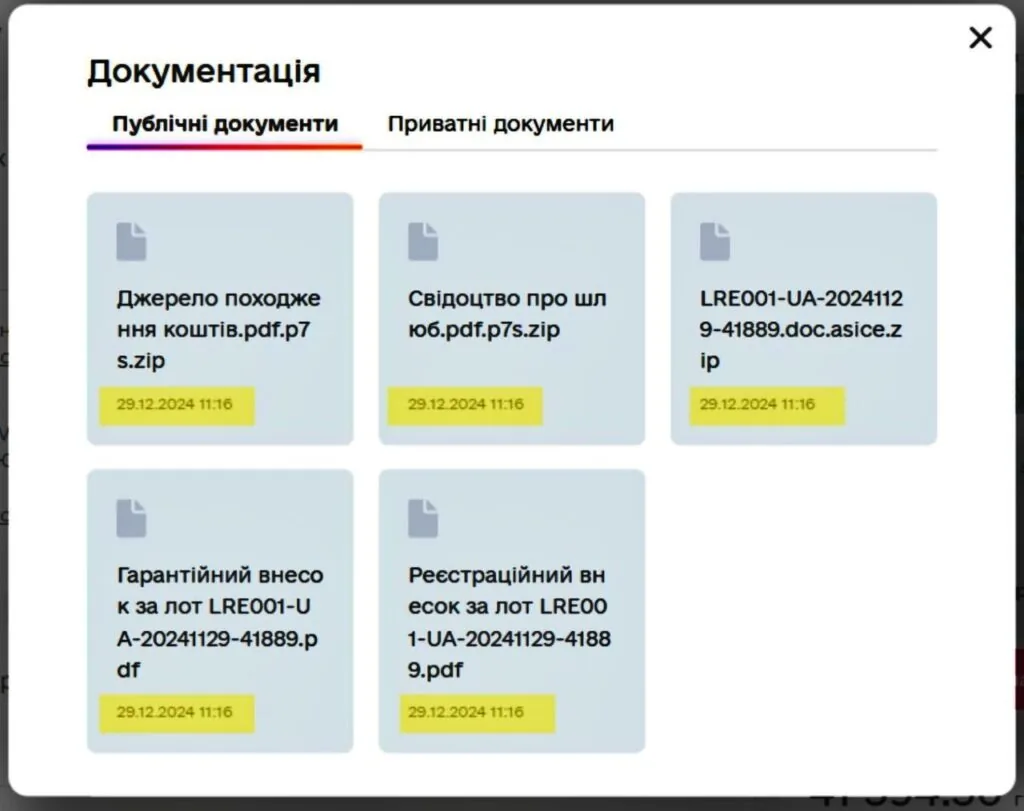Image resolution: width=1024 pixels, height=811 pixels.
Task: Open Джерело походження коштів.pdf.p7s.zip file name
Action: tap(219, 330)
